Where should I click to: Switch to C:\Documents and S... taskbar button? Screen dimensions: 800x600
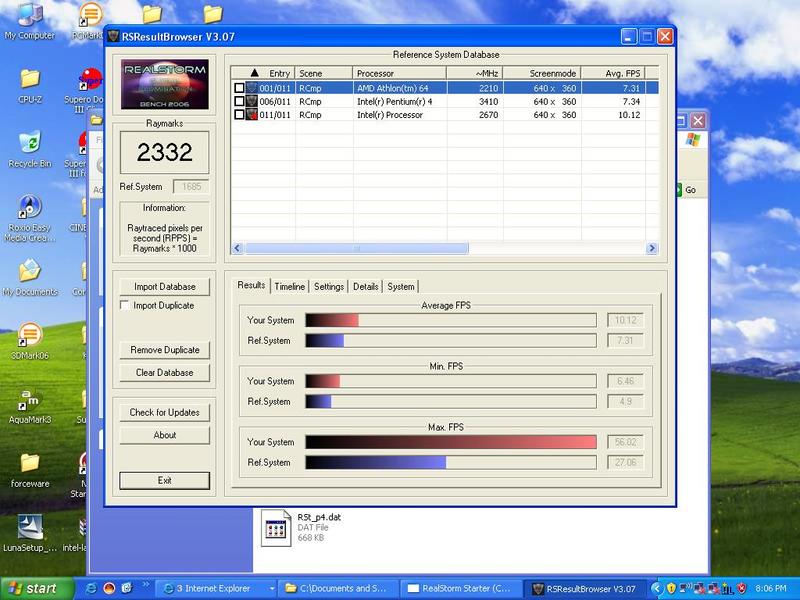click(x=338, y=588)
